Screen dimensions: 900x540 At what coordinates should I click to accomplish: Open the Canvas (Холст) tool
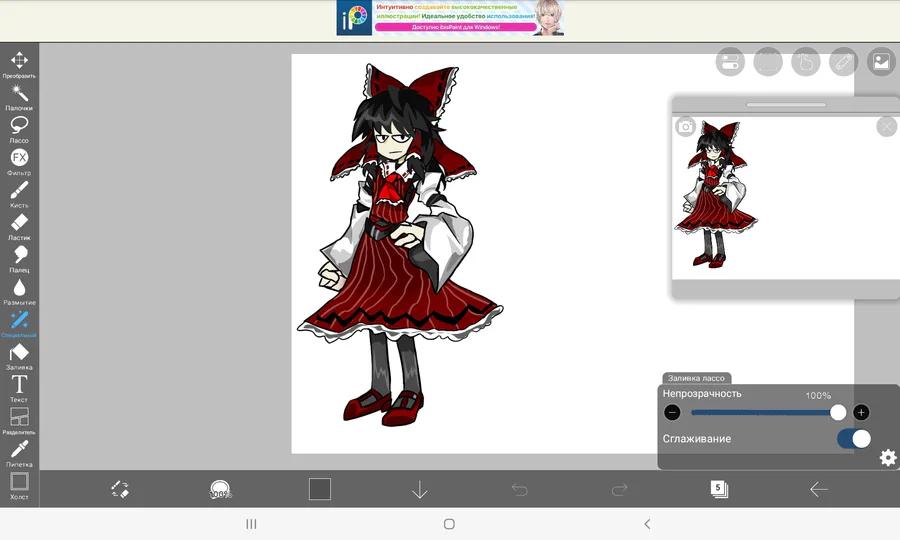[19, 486]
